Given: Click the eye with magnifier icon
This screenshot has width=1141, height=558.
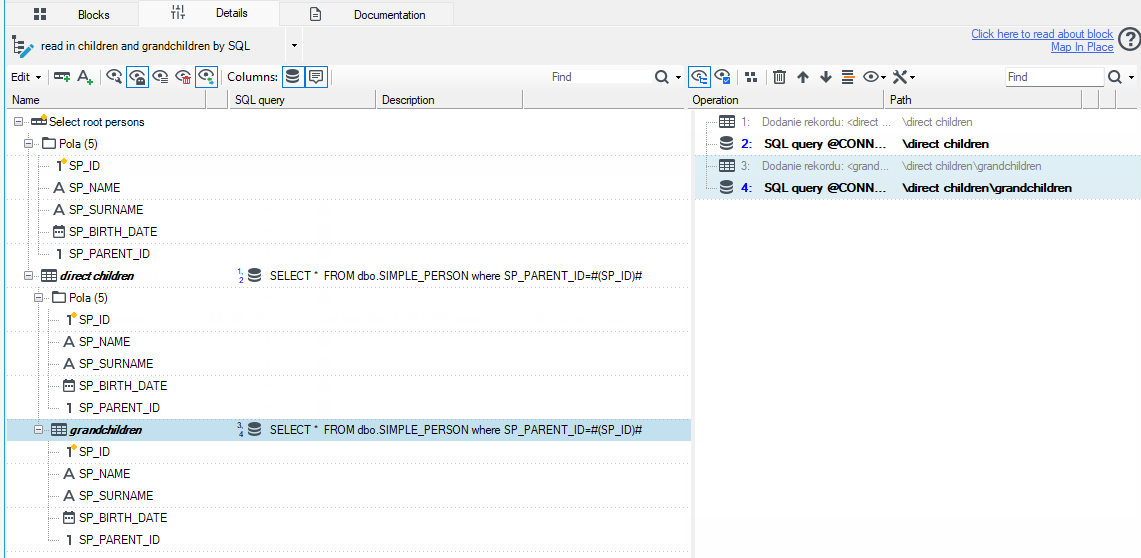Looking at the screenshot, I should 114,76.
